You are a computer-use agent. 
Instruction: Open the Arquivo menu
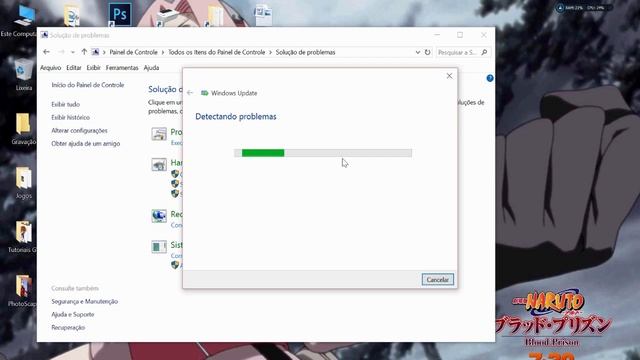click(x=51, y=68)
